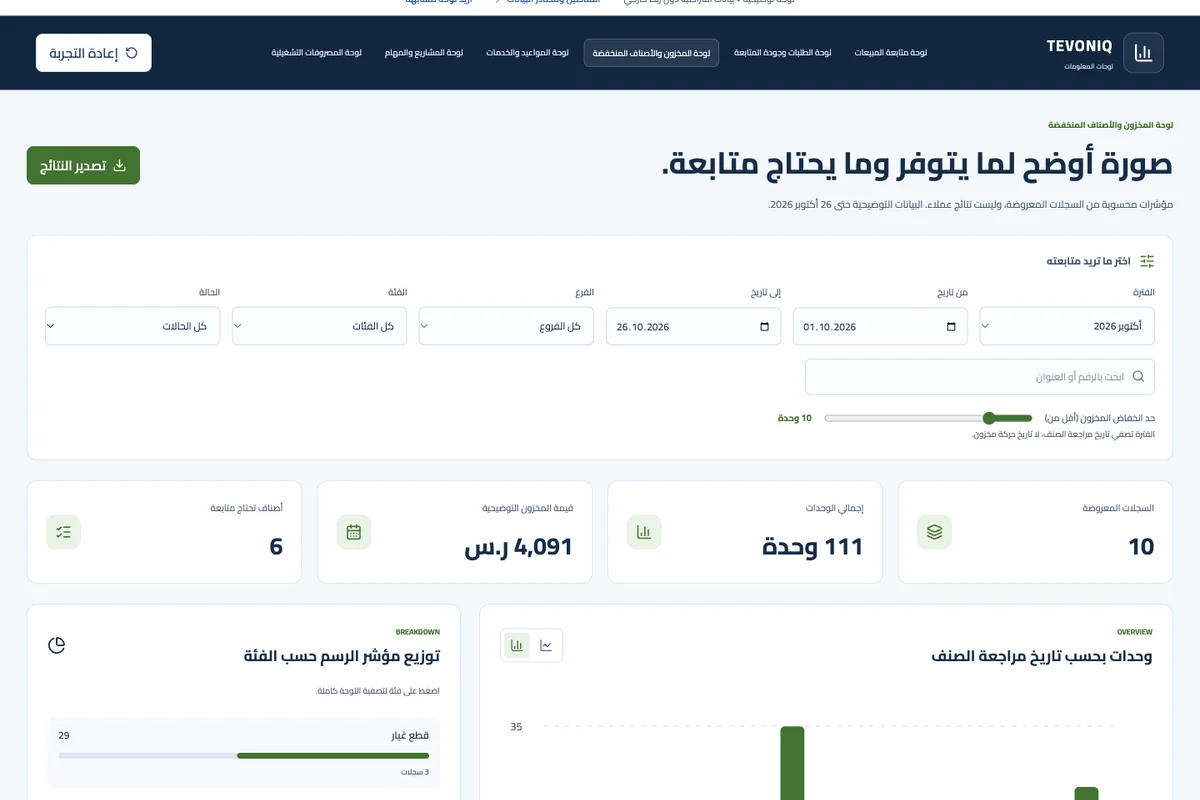
Task: Click the search field ابحث بالرقم أو العنوان
Action: pos(980,377)
